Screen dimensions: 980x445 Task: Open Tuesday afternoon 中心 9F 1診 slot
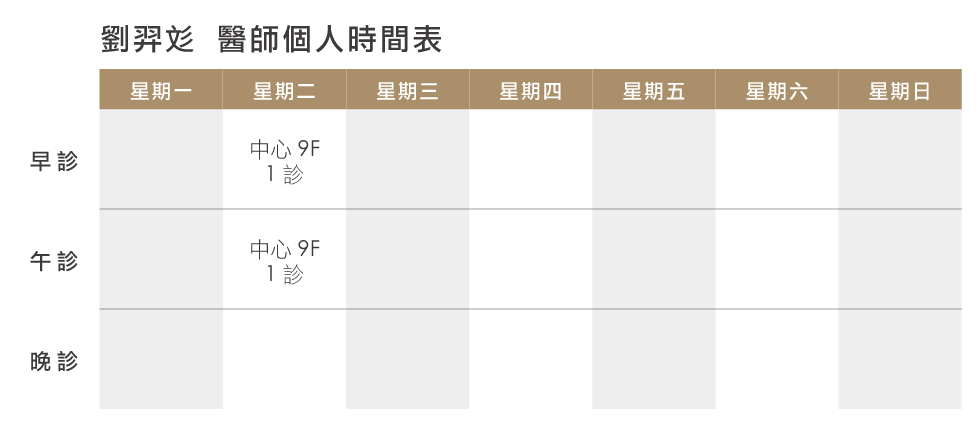(x=284, y=262)
